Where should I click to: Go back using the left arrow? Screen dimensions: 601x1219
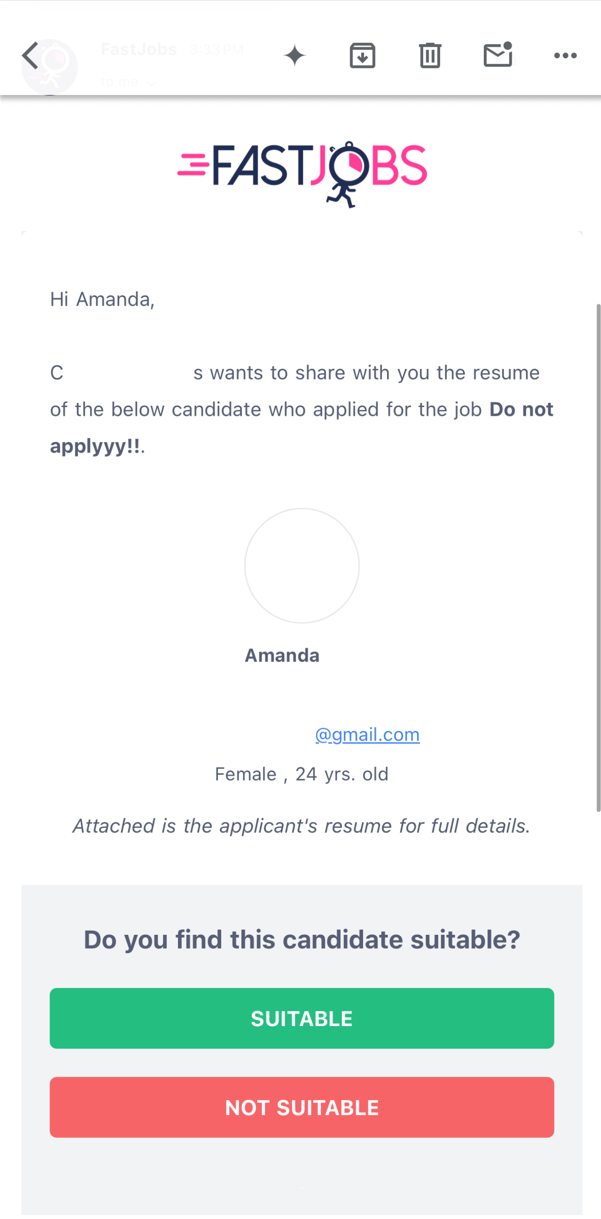pyautogui.click(x=30, y=56)
